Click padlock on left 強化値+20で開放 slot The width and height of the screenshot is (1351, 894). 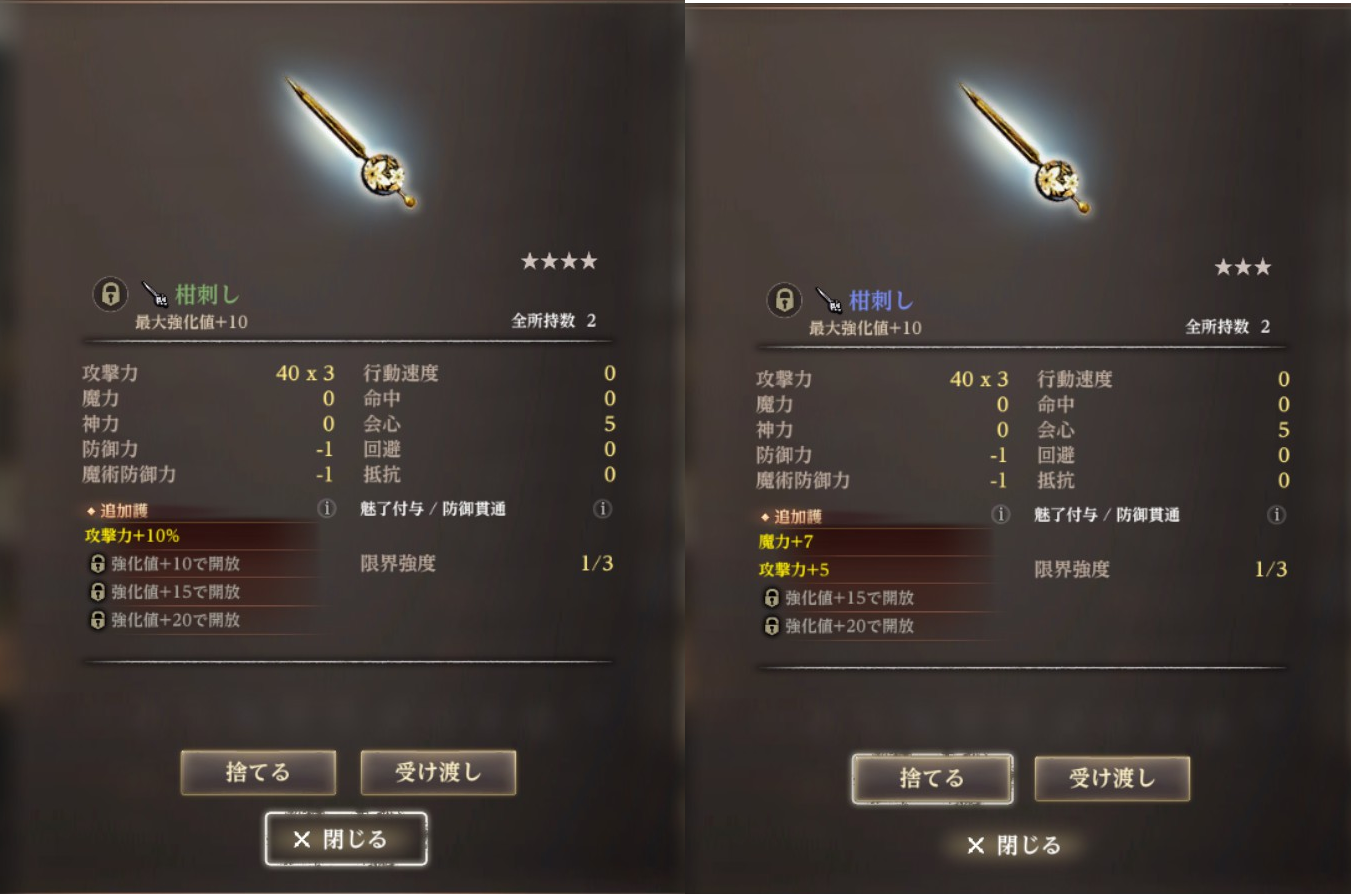[x=97, y=619]
